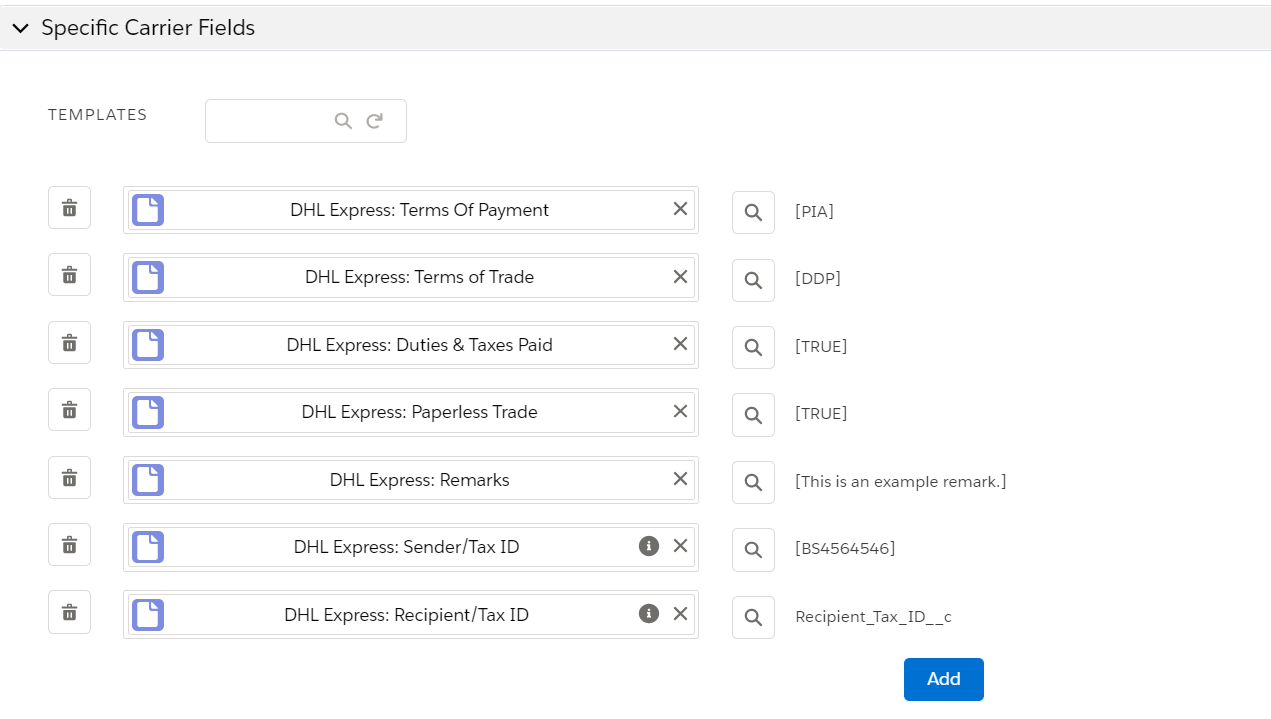Click the document icon of Duties & Taxes Paid
1271x719 pixels.
coord(148,345)
